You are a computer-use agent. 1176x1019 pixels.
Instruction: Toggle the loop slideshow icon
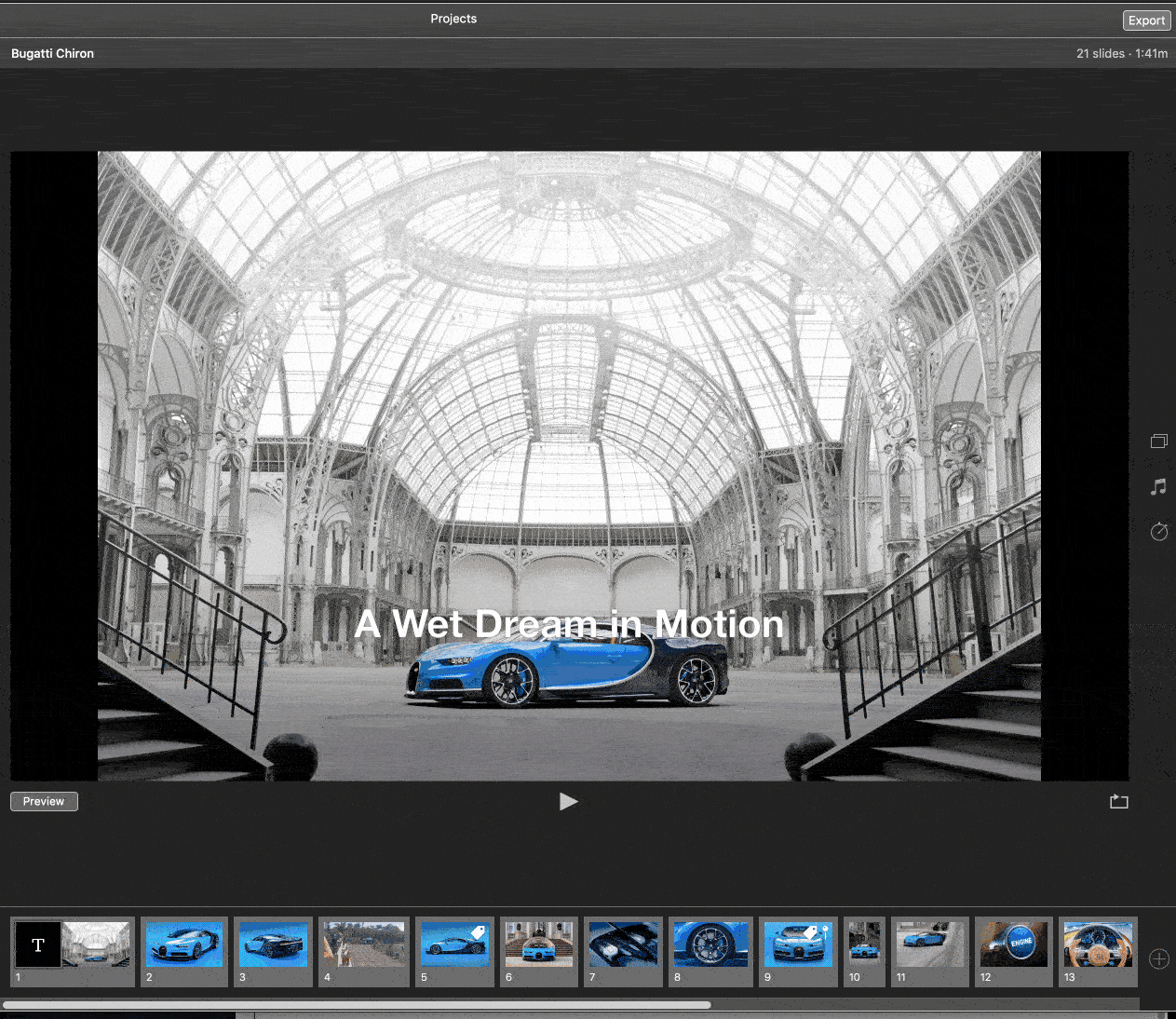(x=1119, y=801)
